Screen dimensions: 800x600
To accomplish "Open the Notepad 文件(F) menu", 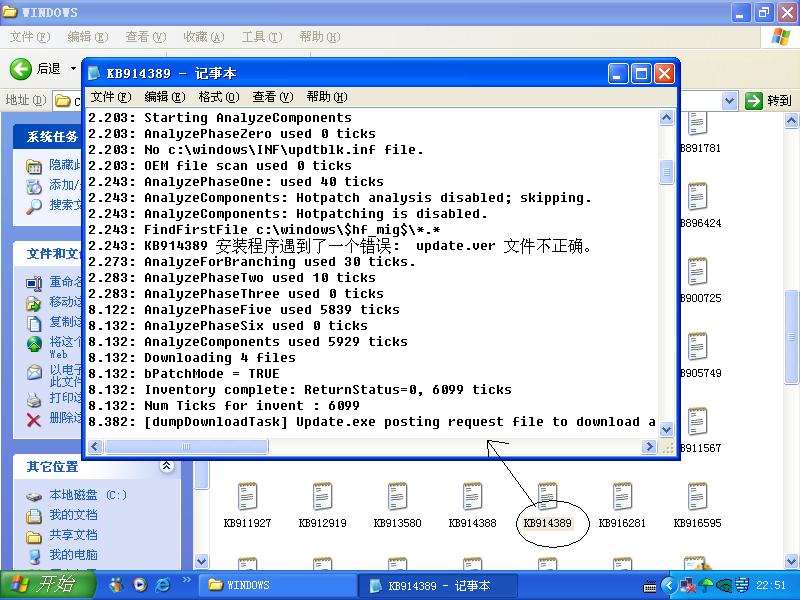I will (111, 96).
